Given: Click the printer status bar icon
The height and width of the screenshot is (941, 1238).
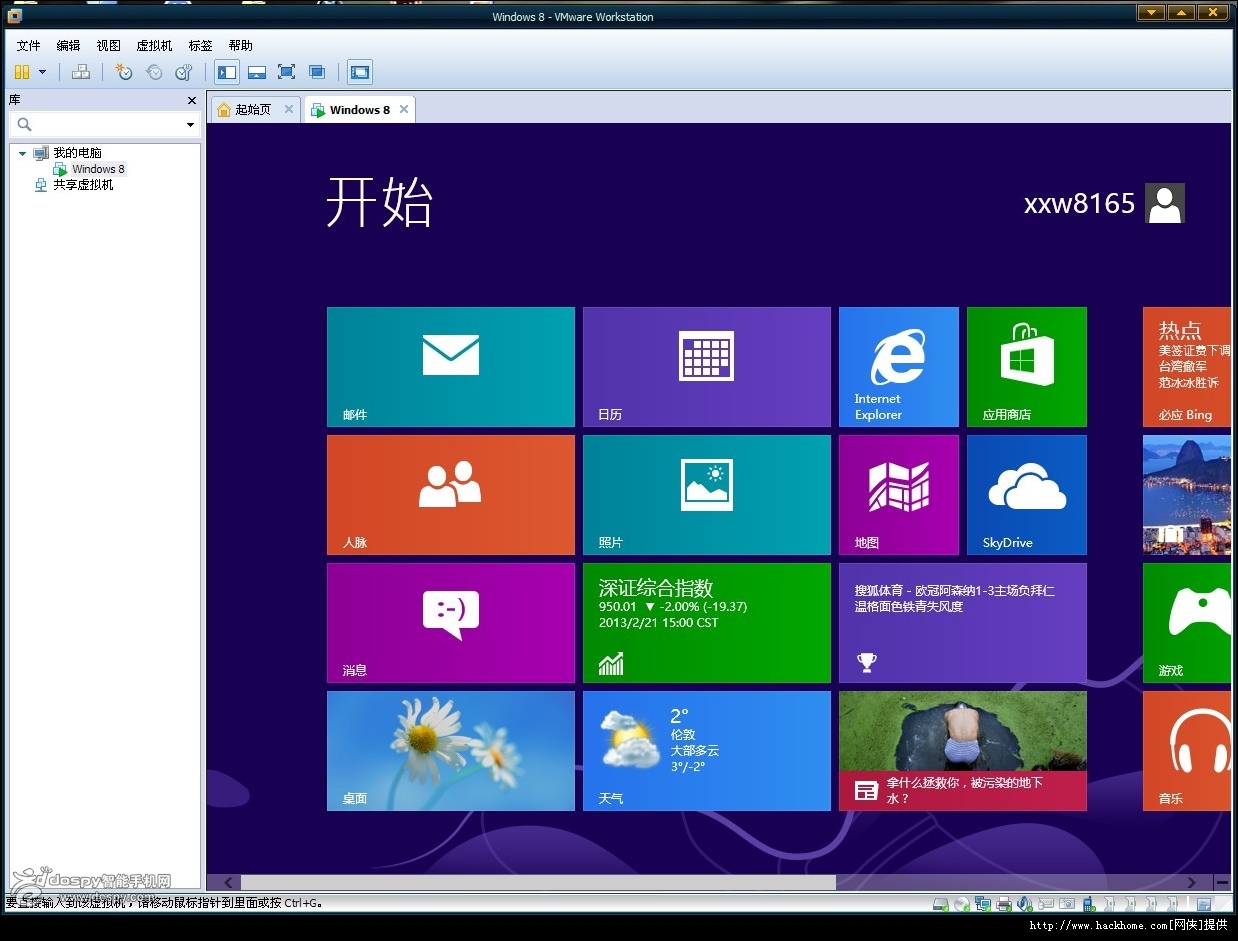Looking at the screenshot, I should 1004,904.
